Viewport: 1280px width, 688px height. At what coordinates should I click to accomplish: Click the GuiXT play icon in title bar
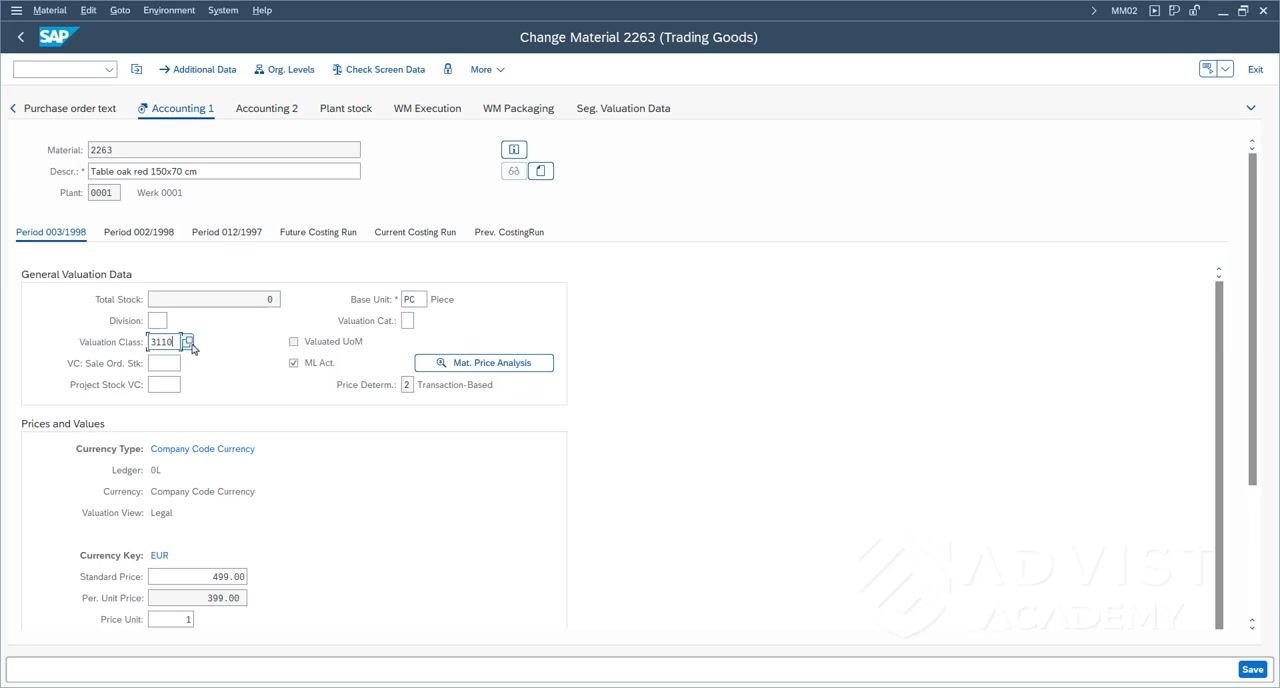pos(1155,10)
